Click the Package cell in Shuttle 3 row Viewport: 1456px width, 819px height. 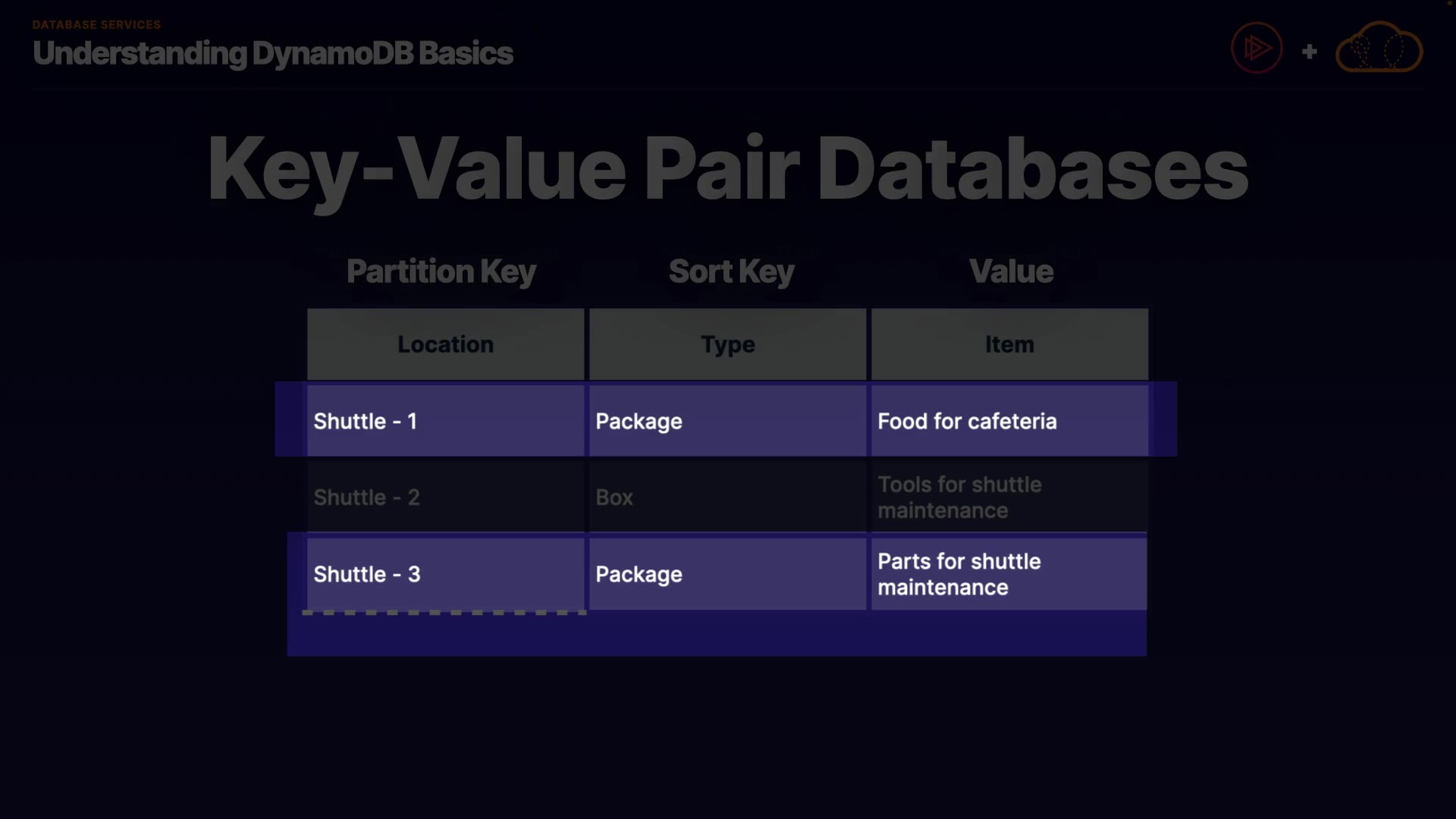[727, 574]
